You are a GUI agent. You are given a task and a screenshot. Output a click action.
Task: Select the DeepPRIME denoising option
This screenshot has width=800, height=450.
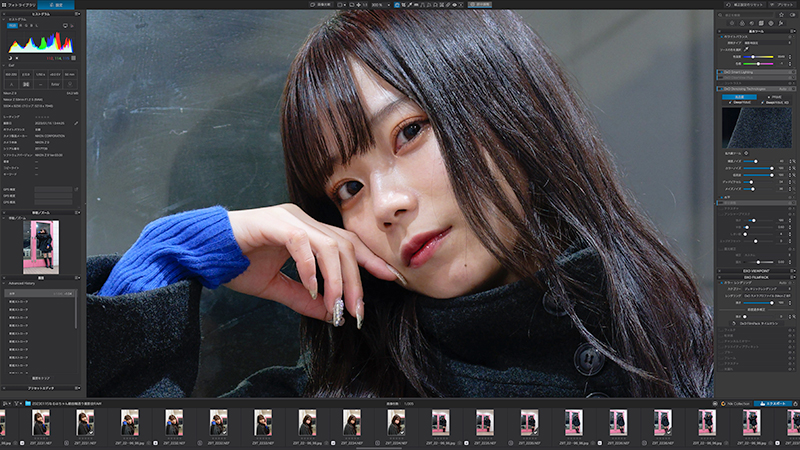pos(740,103)
